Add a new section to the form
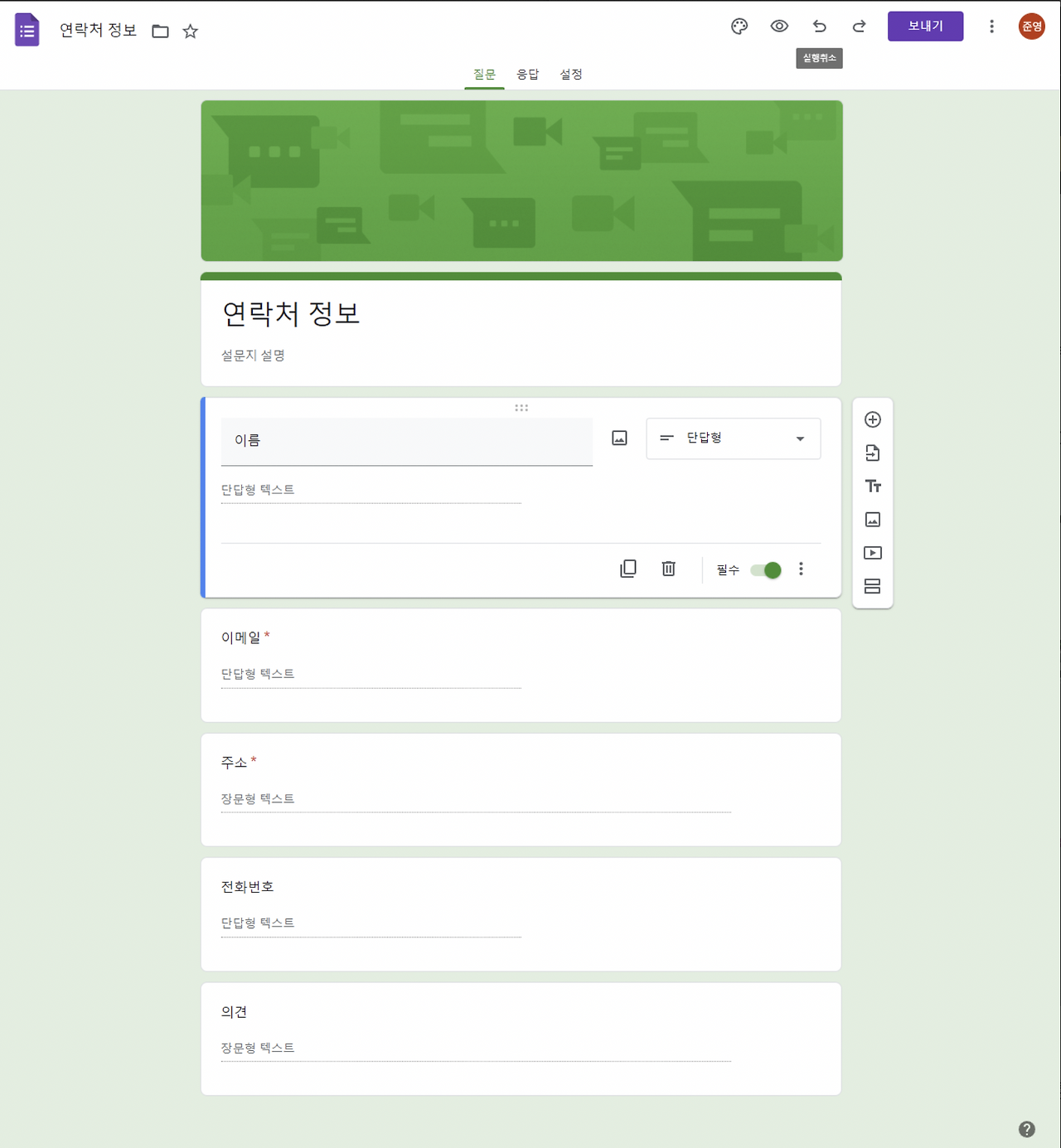1061x1148 pixels. (x=872, y=586)
